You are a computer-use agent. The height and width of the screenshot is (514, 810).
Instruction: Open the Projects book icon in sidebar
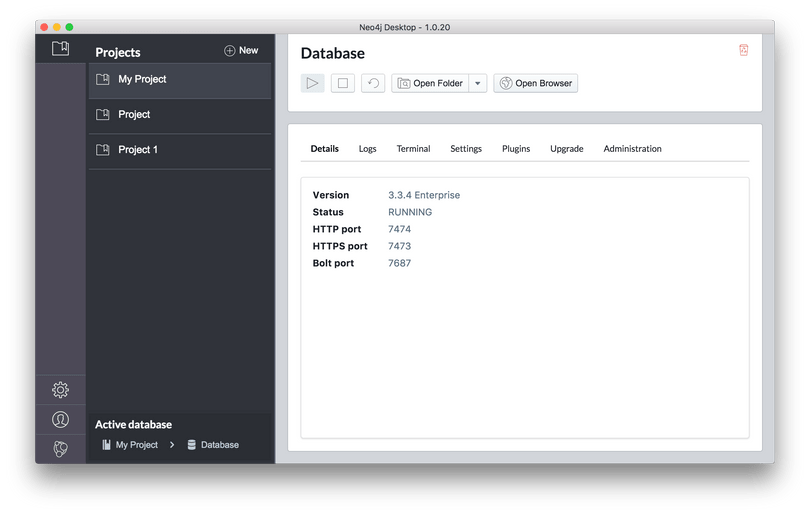tap(60, 49)
